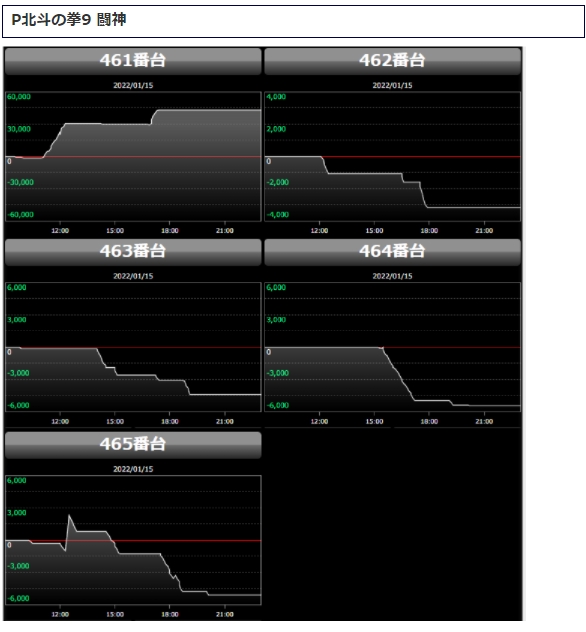Open the 465番台 slump graph
Image resolution: width=586 pixels, height=632 pixels.
(x=133, y=540)
